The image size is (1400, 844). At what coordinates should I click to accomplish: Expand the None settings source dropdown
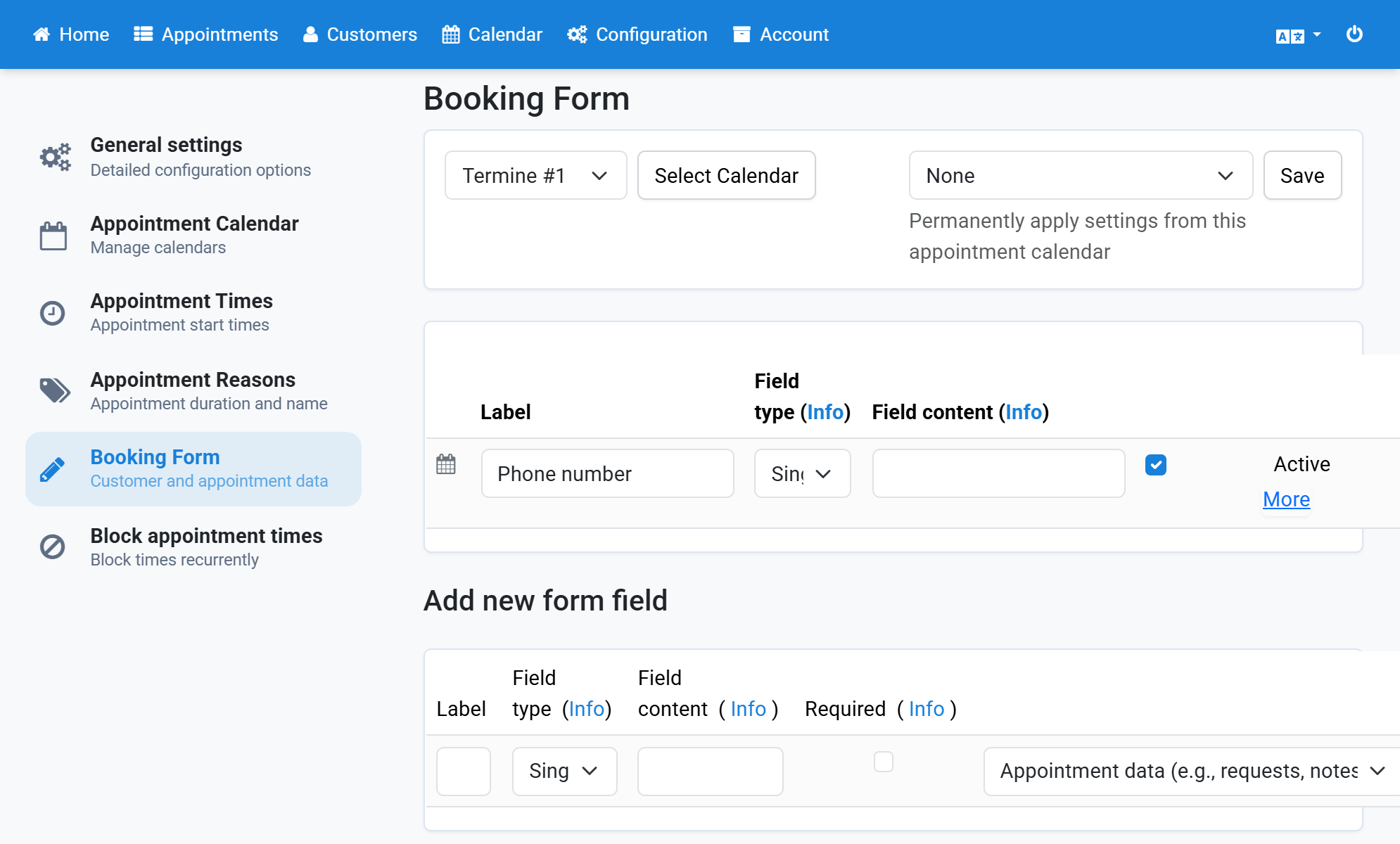[x=1081, y=175]
